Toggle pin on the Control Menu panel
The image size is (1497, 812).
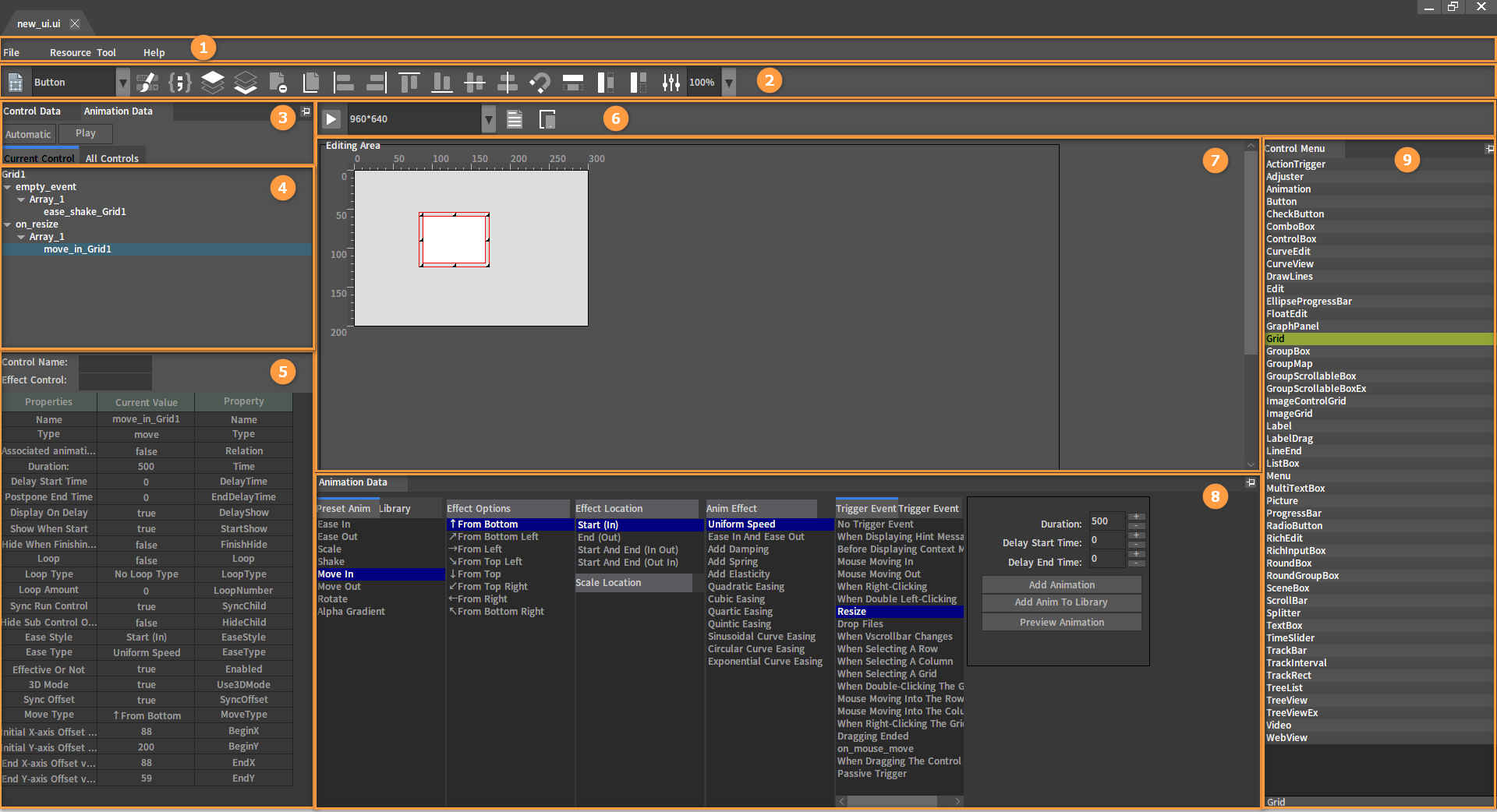click(x=1488, y=148)
